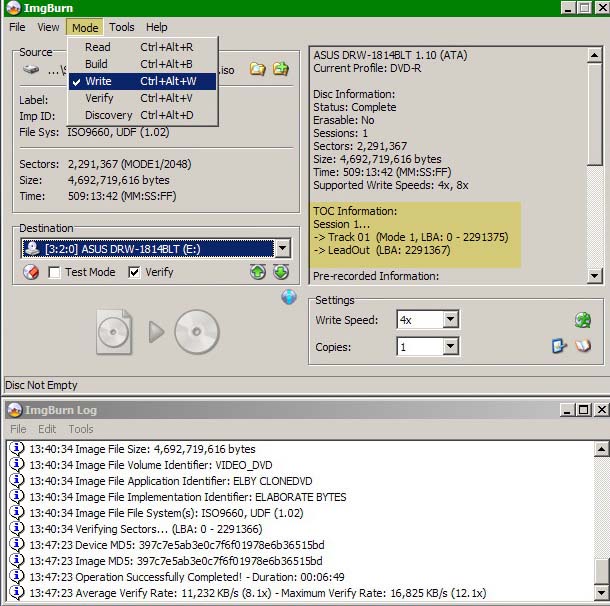Click the open book icon in Settings
Viewport: 610px width, 606px height.
click(x=583, y=345)
